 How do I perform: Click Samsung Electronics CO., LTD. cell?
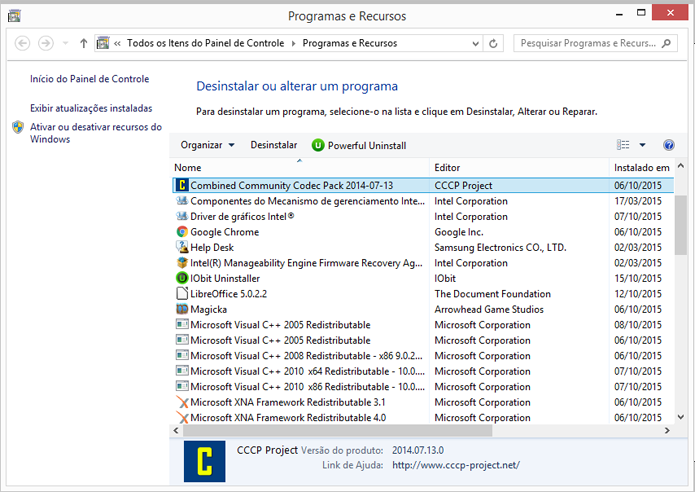click(500, 247)
